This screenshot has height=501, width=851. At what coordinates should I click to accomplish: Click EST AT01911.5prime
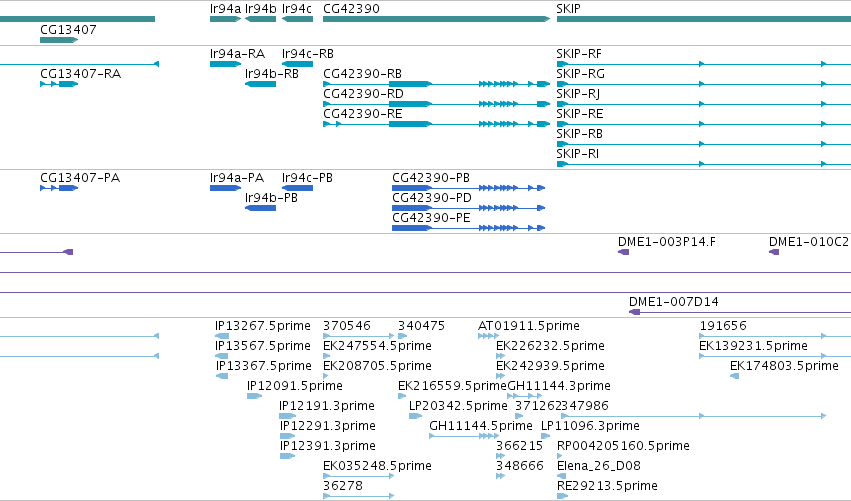coord(529,326)
